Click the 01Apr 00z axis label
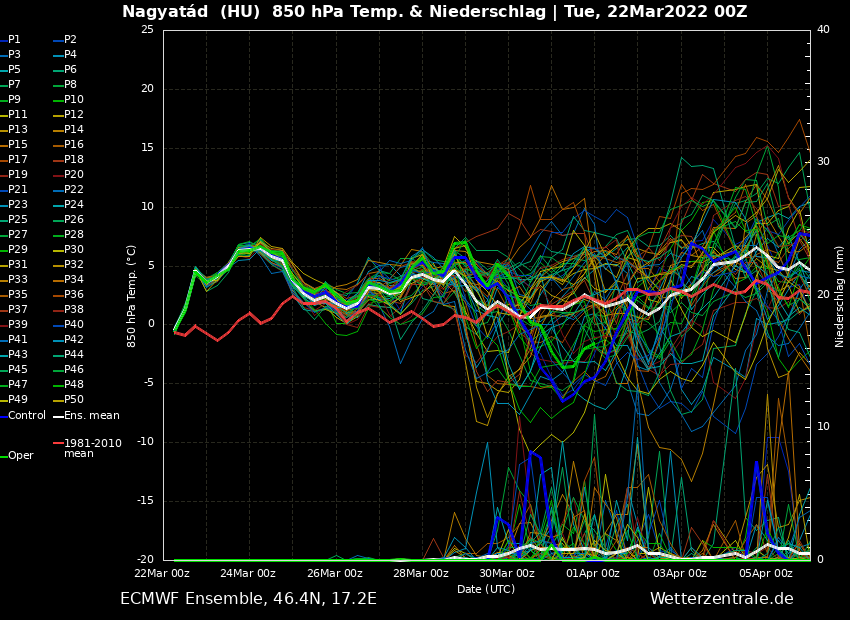The image size is (850, 620). [593, 574]
